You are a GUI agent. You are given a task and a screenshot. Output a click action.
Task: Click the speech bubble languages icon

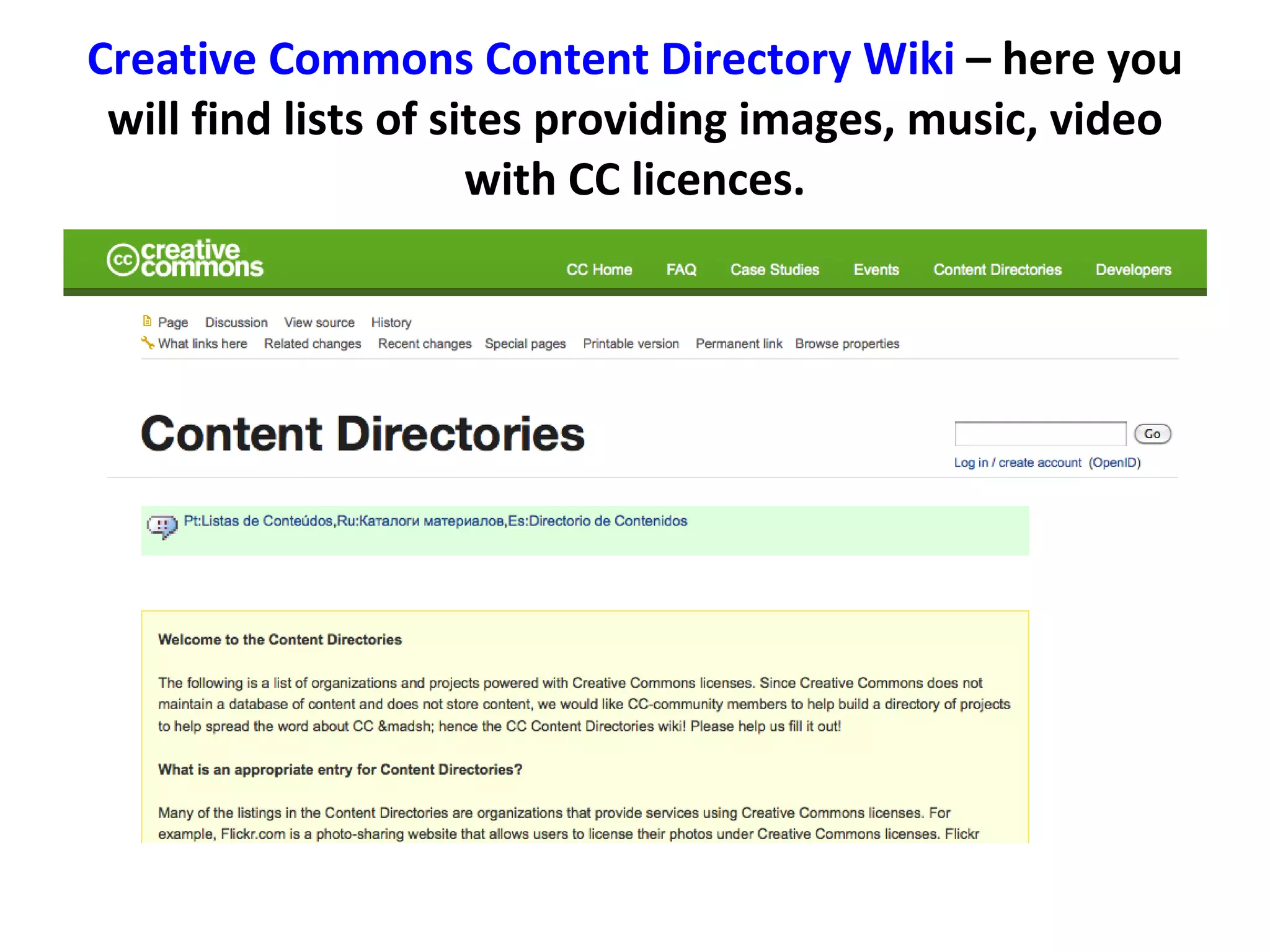162,527
